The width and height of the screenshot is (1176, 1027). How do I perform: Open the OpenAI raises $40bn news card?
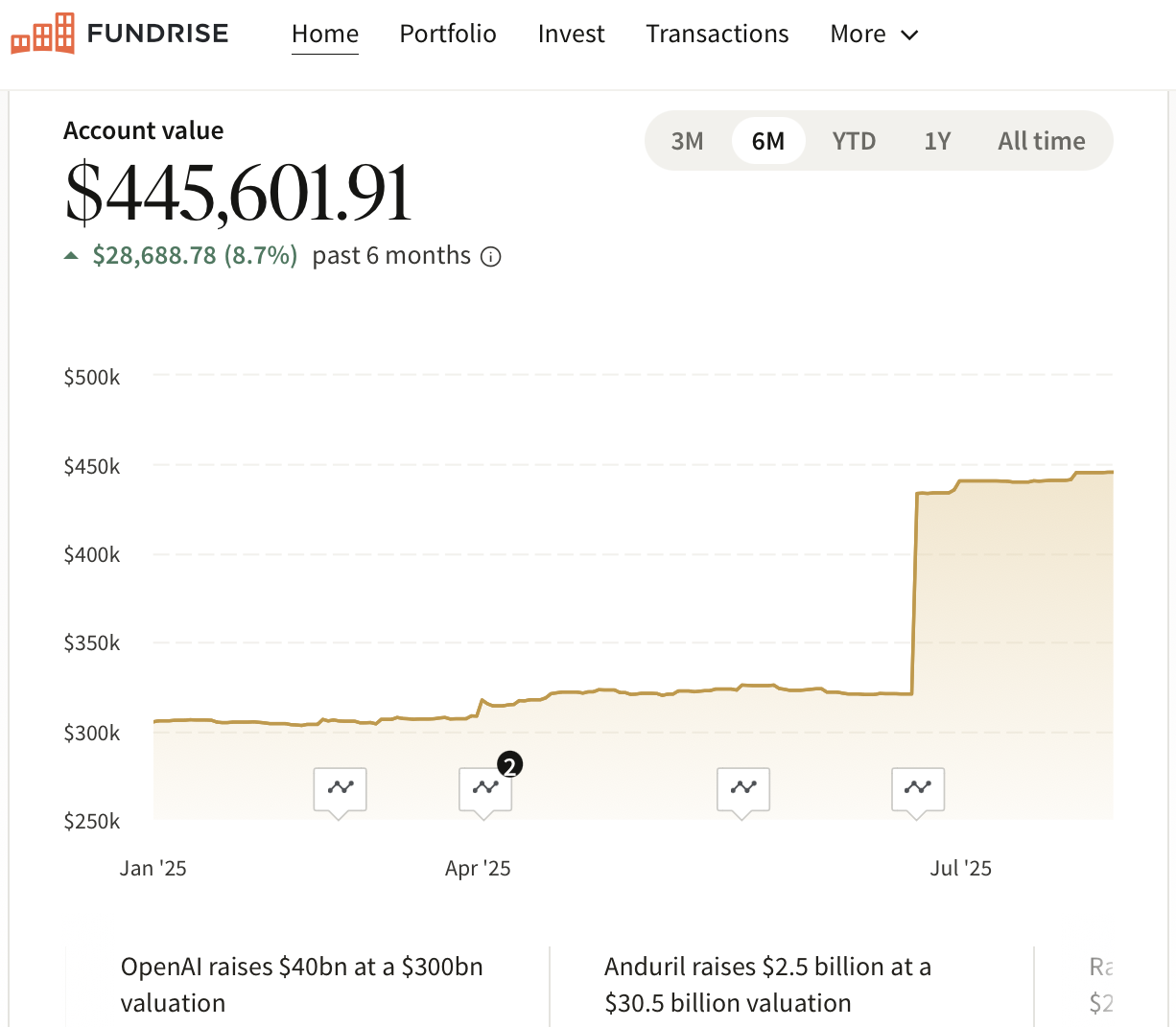[x=307, y=985]
